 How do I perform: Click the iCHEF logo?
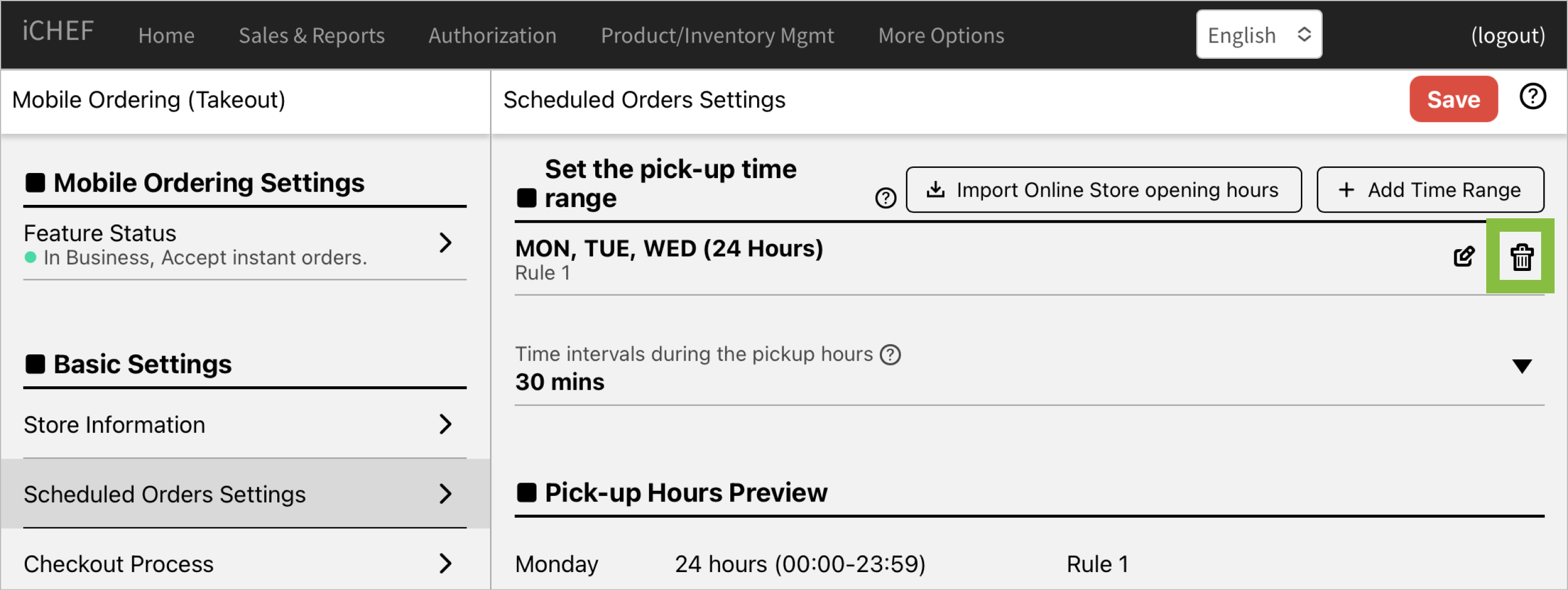tap(58, 32)
